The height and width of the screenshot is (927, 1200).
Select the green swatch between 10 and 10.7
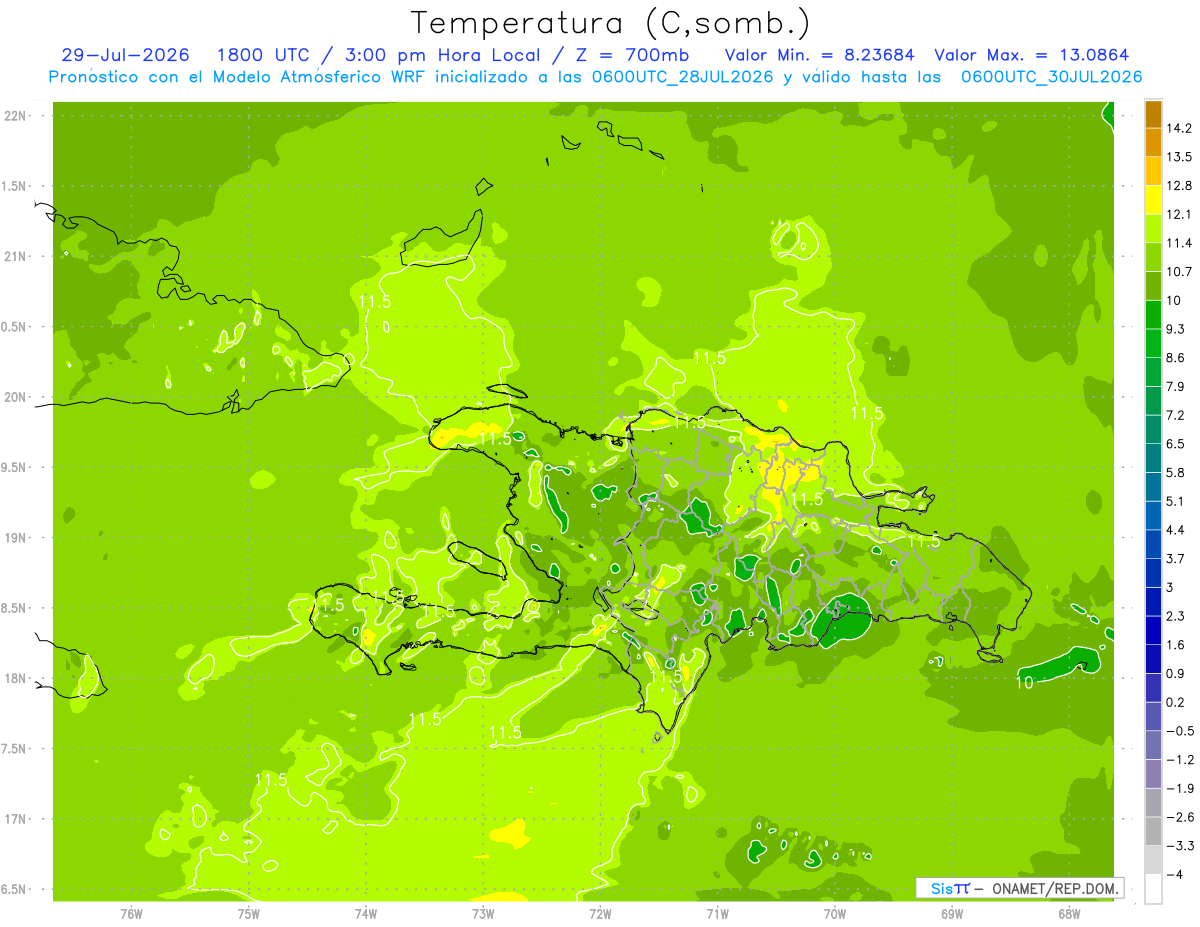coord(1153,286)
